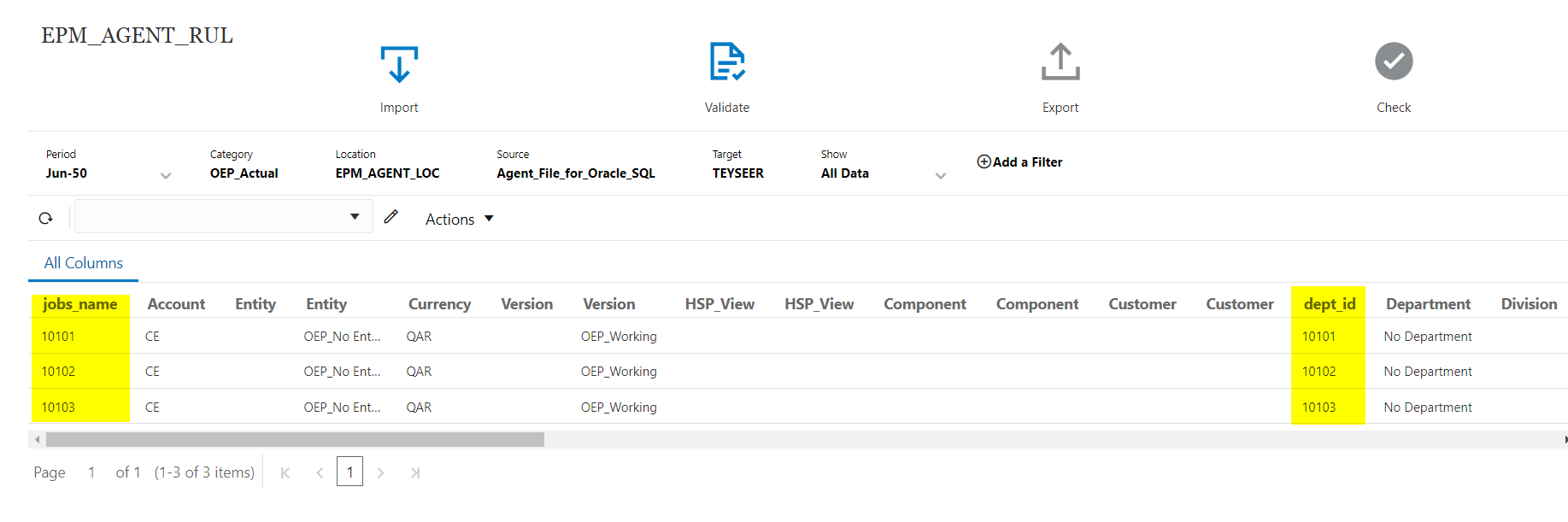
Task: Click the Division column header
Action: [x=1529, y=304]
